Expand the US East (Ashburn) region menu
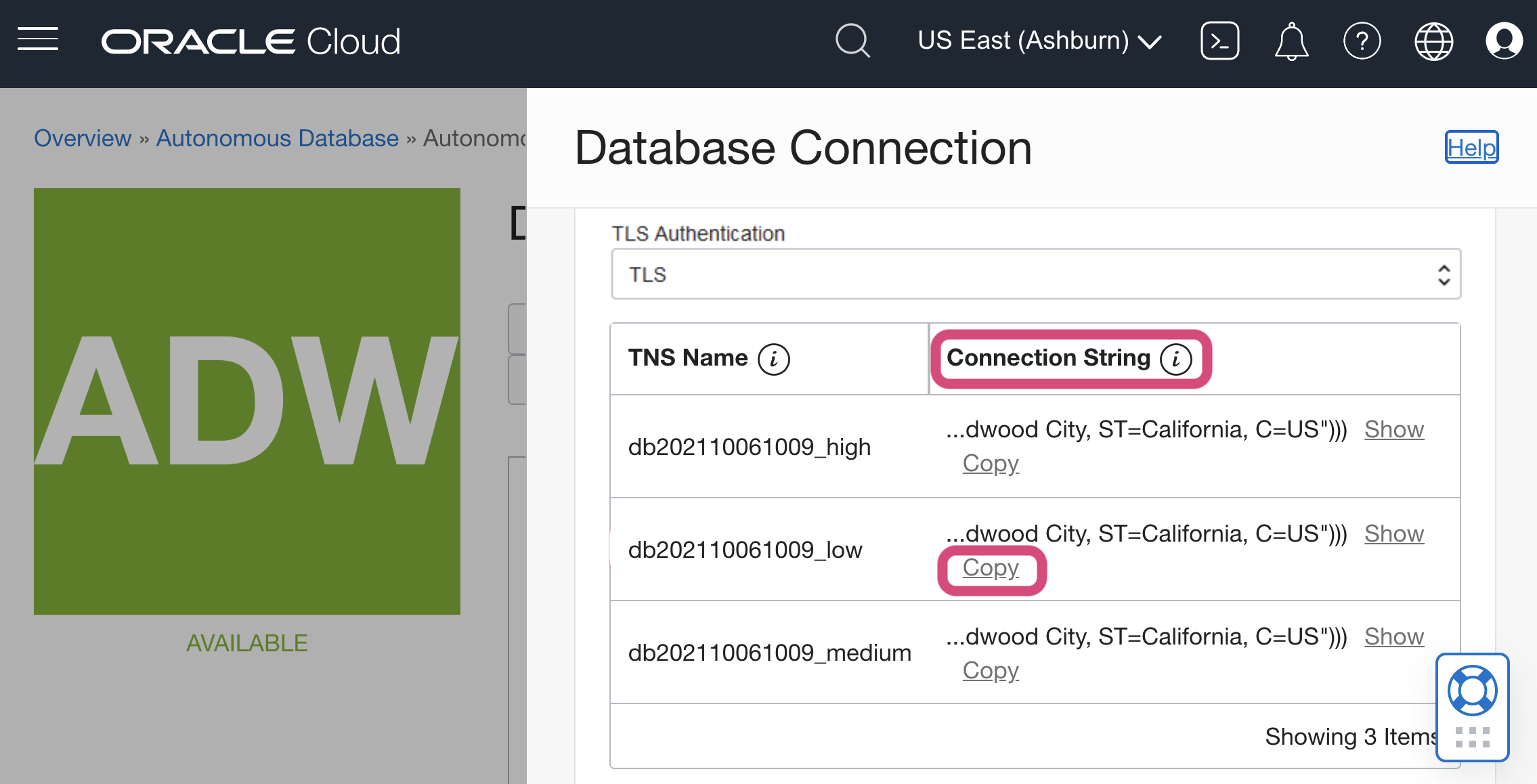The height and width of the screenshot is (784, 1537). (1039, 41)
